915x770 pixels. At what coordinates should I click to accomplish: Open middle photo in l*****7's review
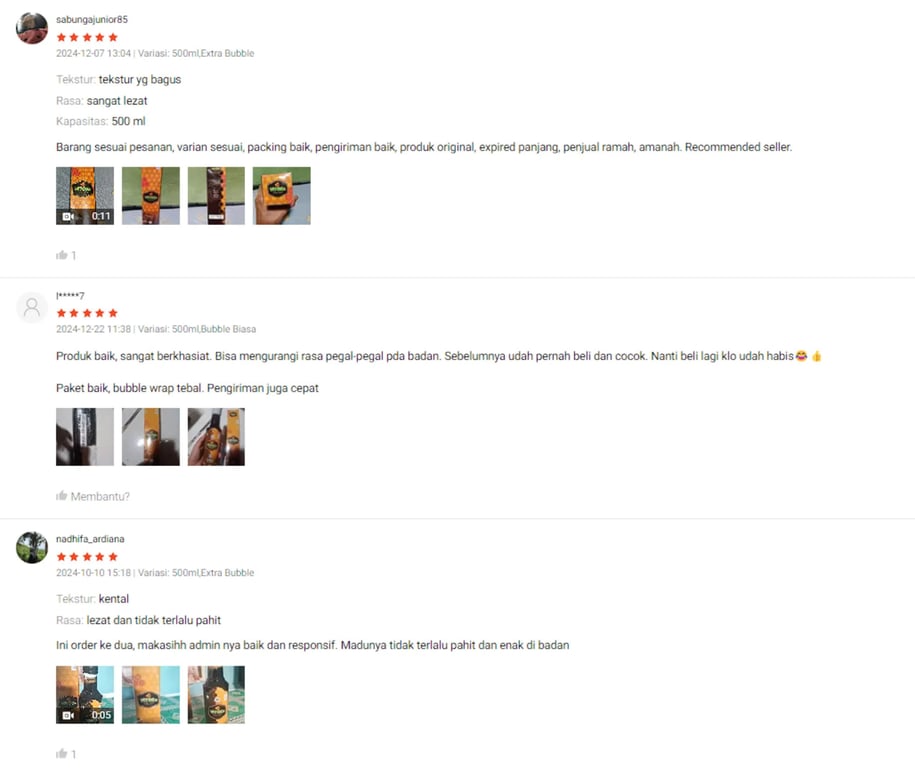pyautogui.click(x=151, y=437)
